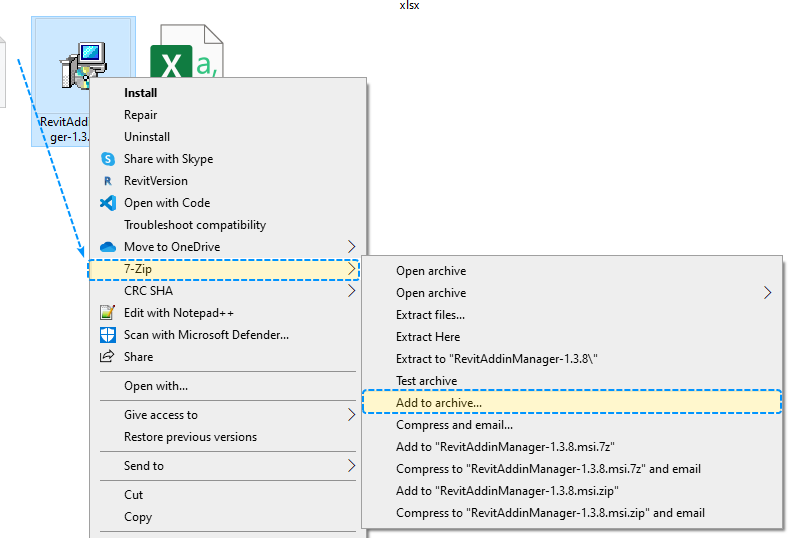Choose Open with... entry

(x=228, y=386)
